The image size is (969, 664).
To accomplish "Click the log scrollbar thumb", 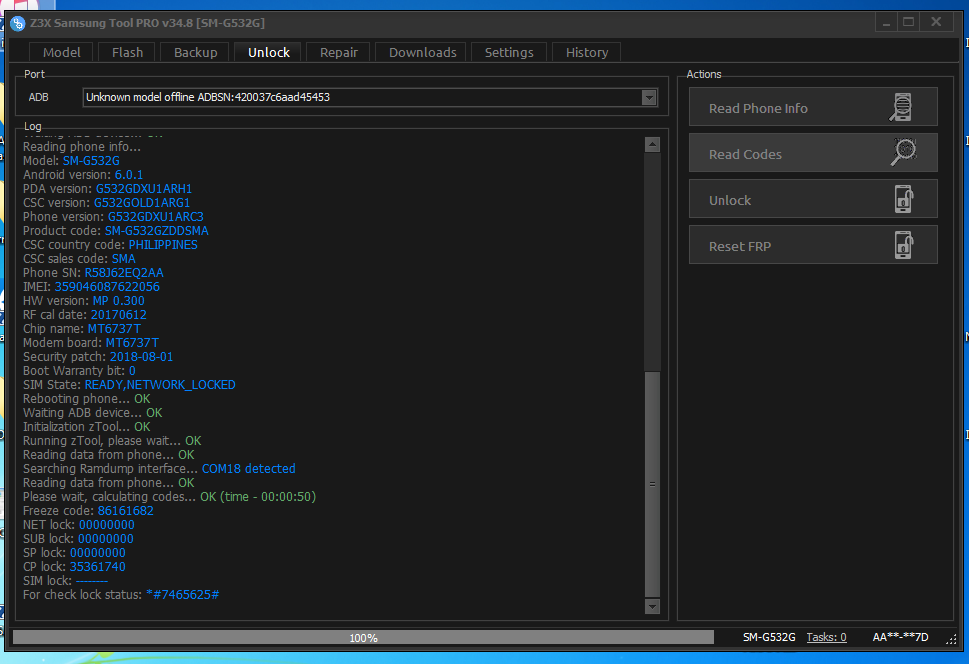I will coord(652,484).
